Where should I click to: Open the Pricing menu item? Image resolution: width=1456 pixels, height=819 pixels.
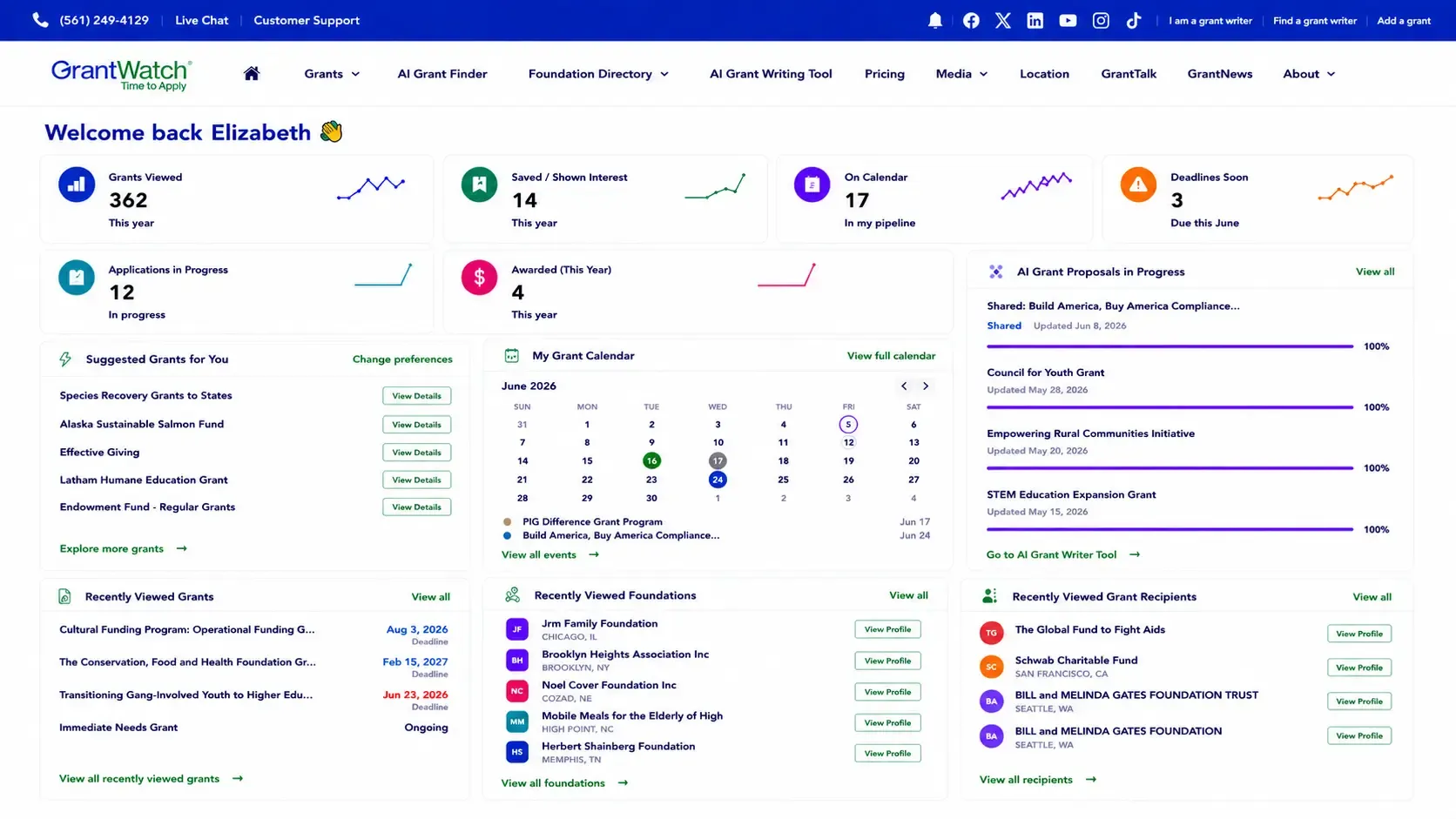pyautogui.click(x=885, y=74)
